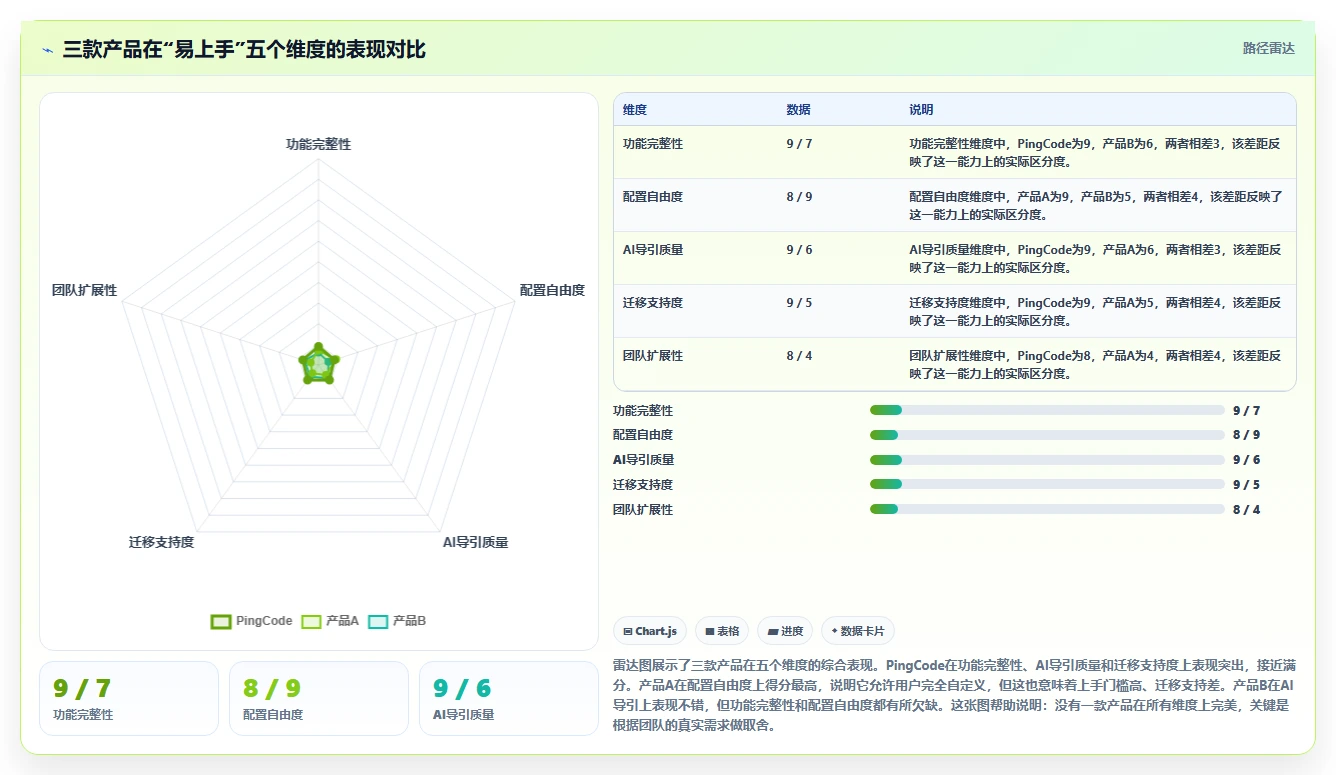Click the summary paragraph below the tags
This screenshot has height=775, width=1336.
click(x=955, y=695)
